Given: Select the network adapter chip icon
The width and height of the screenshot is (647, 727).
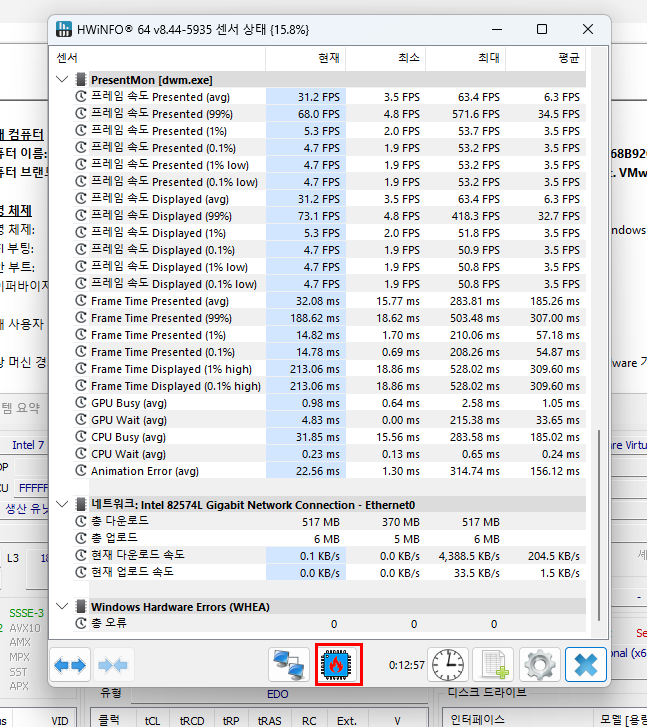Looking at the screenshot, I should click(x=81, y=504).
